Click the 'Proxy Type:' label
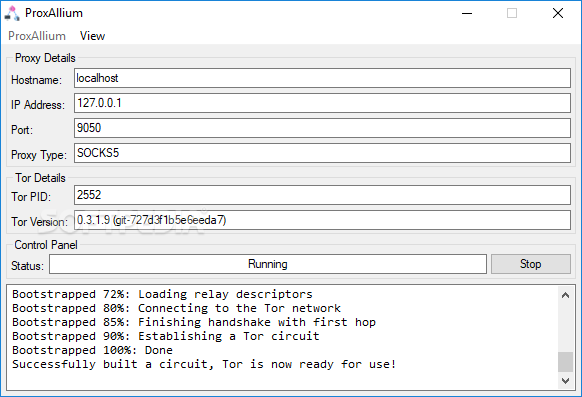Viewport: 582px width, 397px height. pos(39,155)
